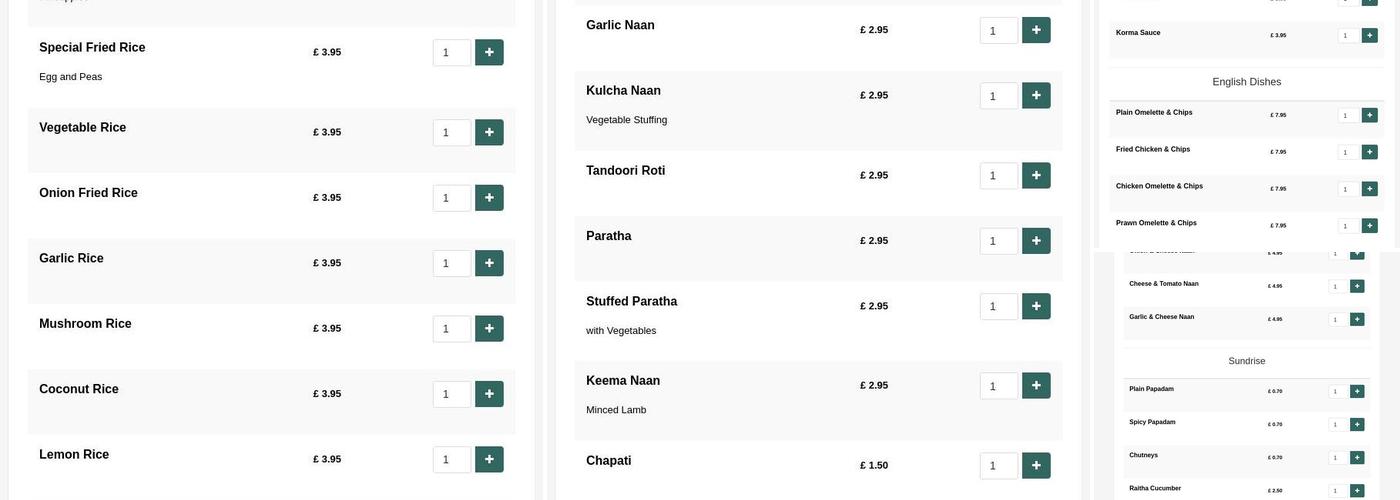The image size is (1400, 500).
Task: Add Garlic Naan to the order
Action: [x=1036, y=30]
